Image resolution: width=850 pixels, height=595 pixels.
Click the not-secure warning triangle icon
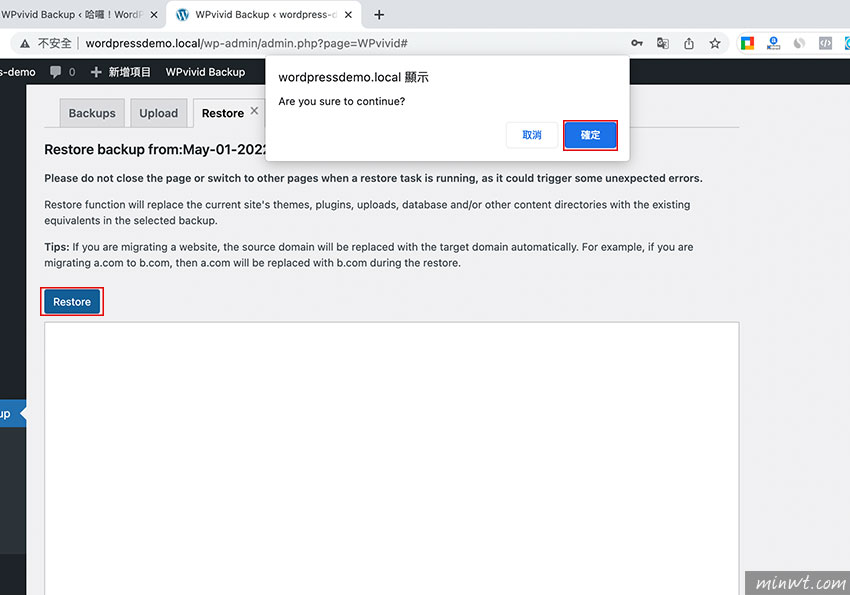(25, 43)
